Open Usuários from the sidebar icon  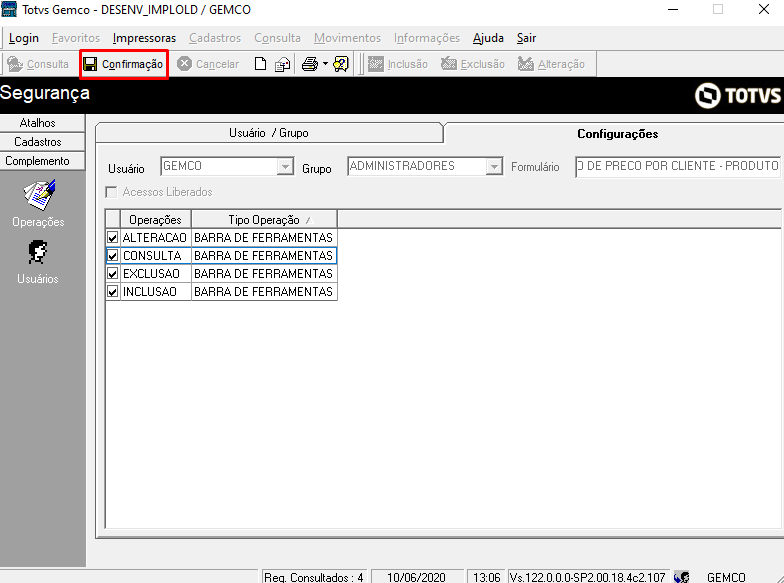[x=38, y=252]
